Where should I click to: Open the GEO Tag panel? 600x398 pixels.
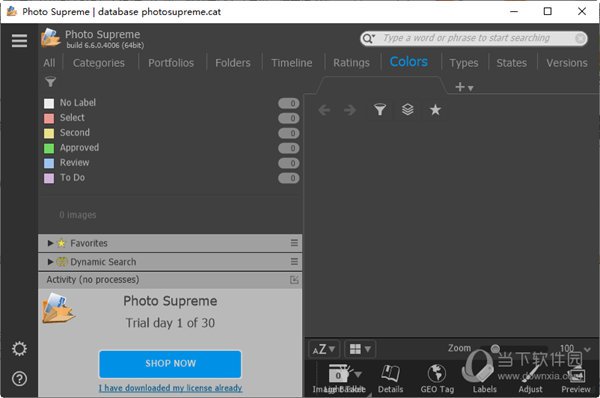(x=437, y=379)
